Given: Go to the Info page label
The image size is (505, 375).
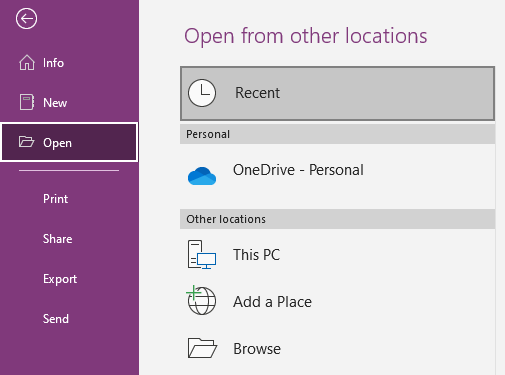Looking at the screenshot, I should coord(53,63).
